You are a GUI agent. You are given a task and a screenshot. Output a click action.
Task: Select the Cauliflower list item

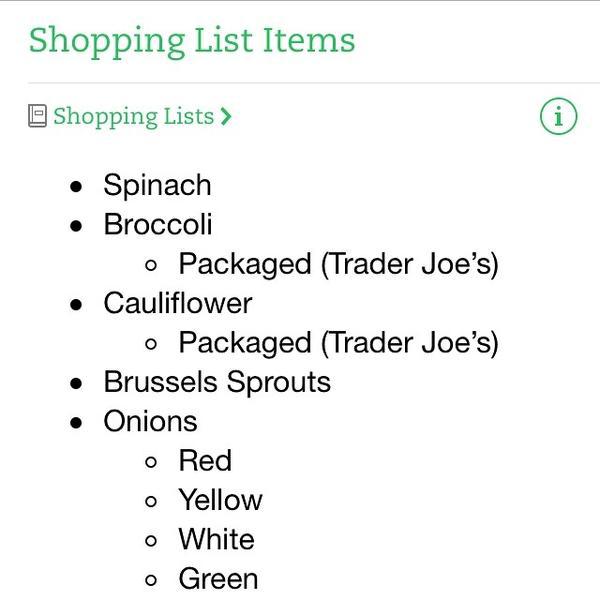(x=177, y=303)
